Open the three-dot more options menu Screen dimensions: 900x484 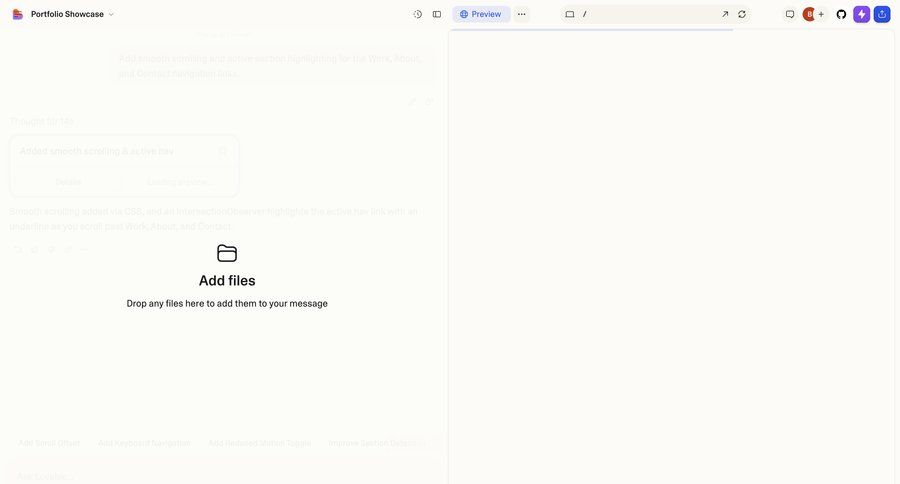pos(522,14)
